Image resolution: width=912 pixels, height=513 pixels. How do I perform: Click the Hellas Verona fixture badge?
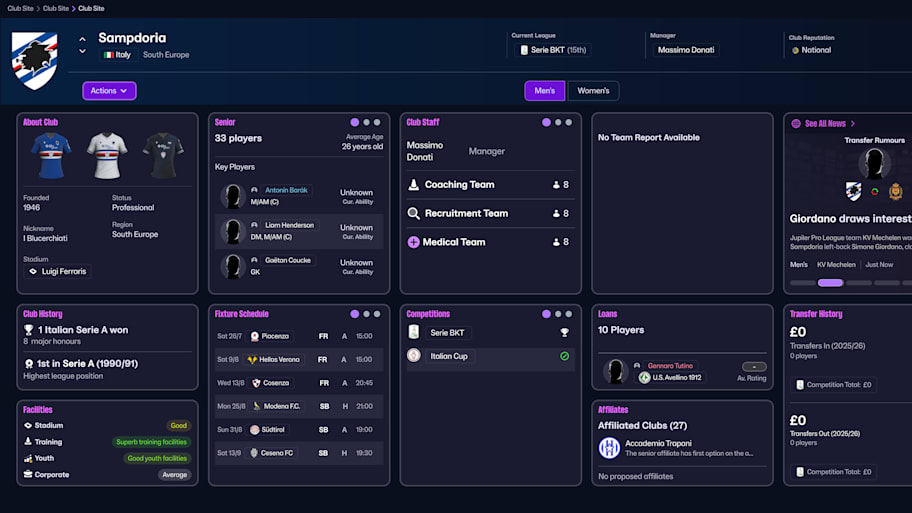[253, 359]
